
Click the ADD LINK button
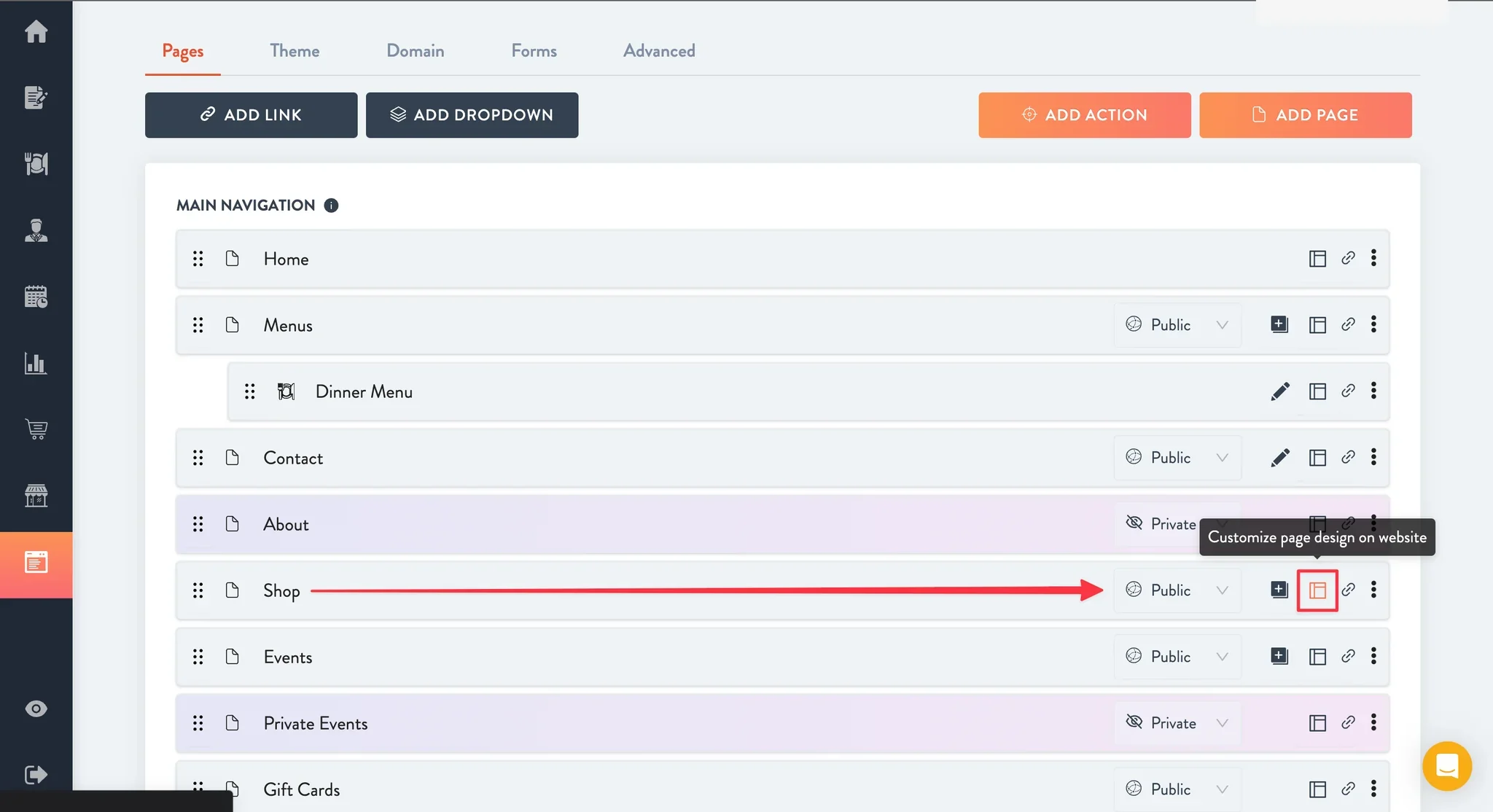(251, 115)
